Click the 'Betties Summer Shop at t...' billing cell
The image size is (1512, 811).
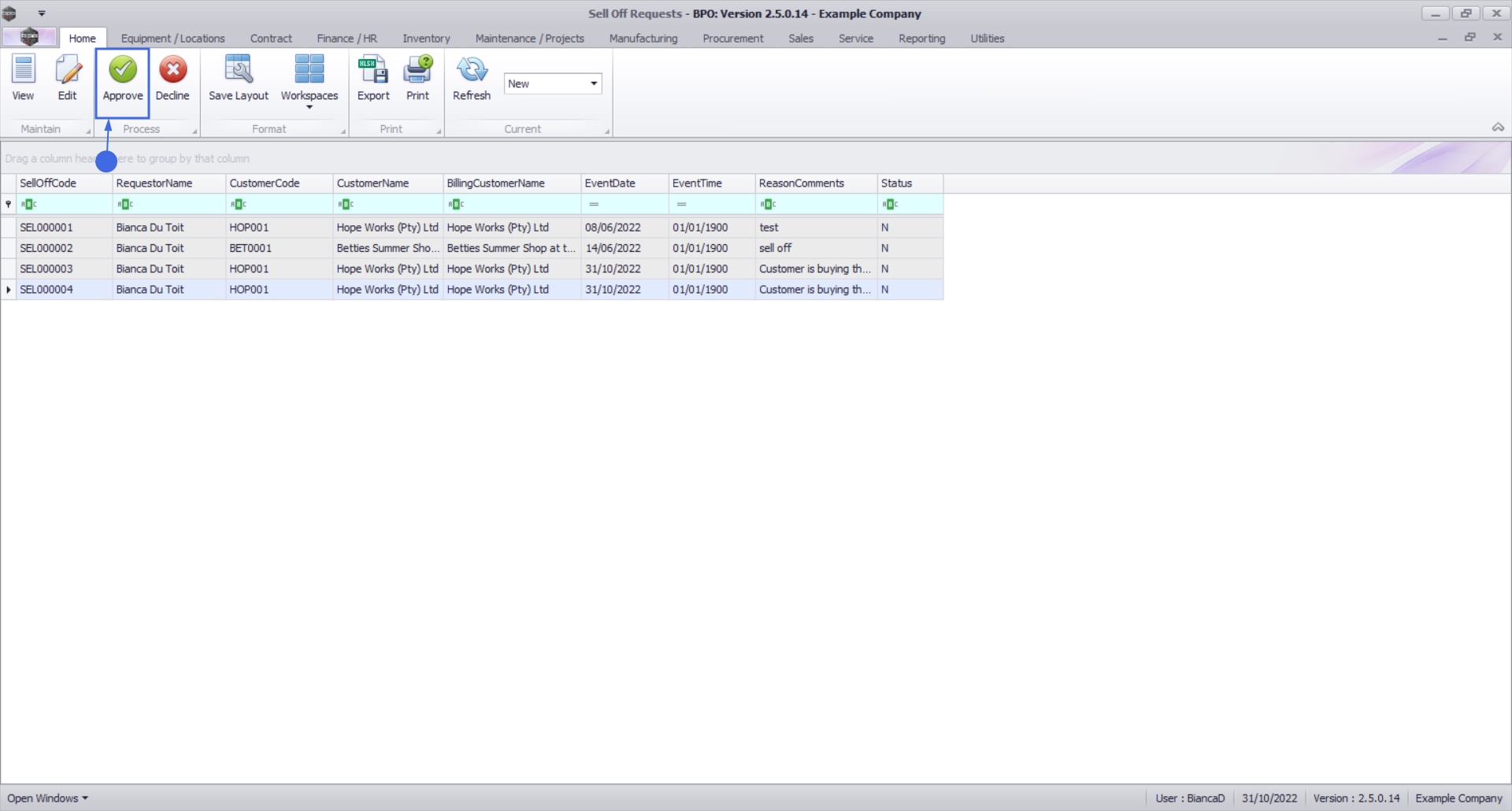click(x=511, y=248)
